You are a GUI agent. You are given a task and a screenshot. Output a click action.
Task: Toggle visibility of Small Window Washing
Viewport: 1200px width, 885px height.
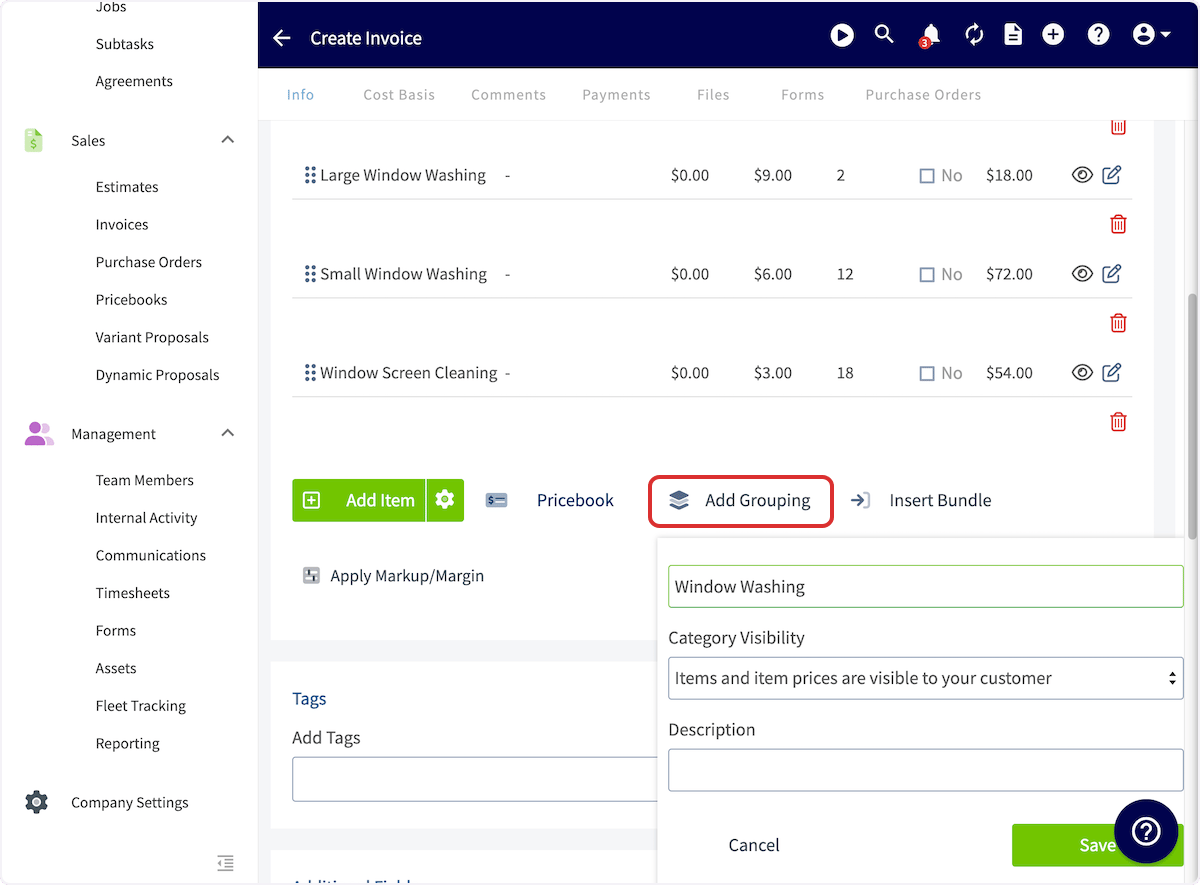pos(1082,274)
